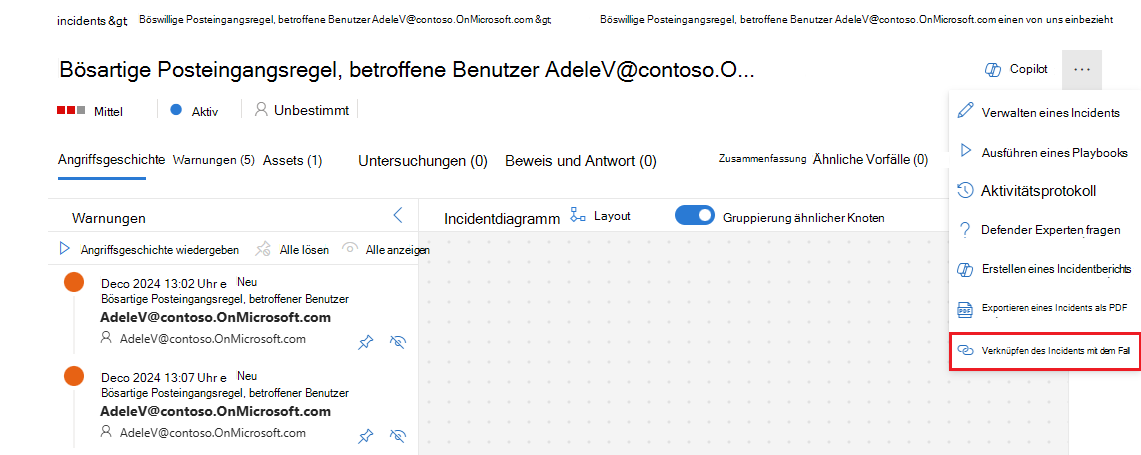Click Angriffsgeschichte wiedergeben button
This screenshot has height=455, width=1141.
tap(149, 250)
